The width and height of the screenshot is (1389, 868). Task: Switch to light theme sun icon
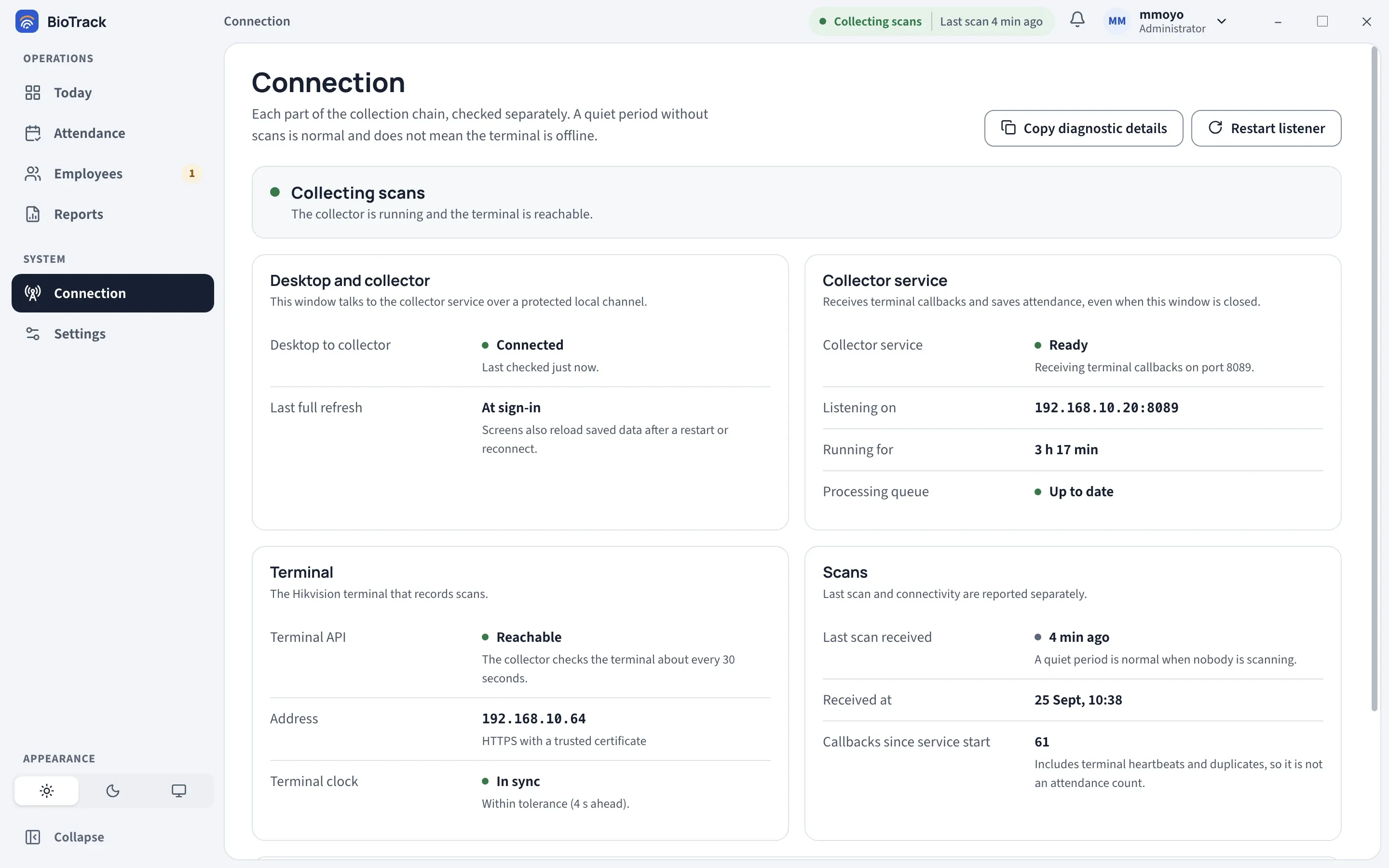tap(46, 791)
